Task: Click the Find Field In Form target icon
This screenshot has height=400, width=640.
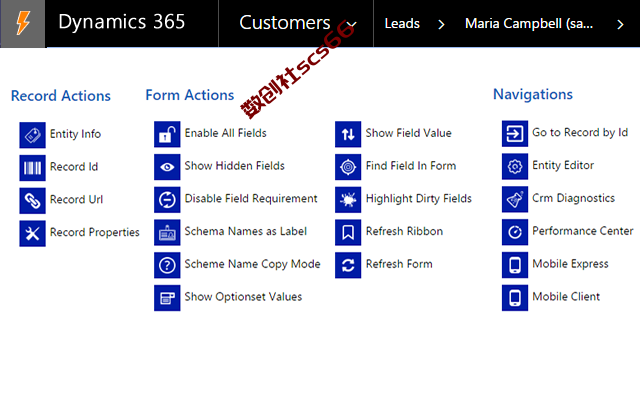Action: coord(348,167)
